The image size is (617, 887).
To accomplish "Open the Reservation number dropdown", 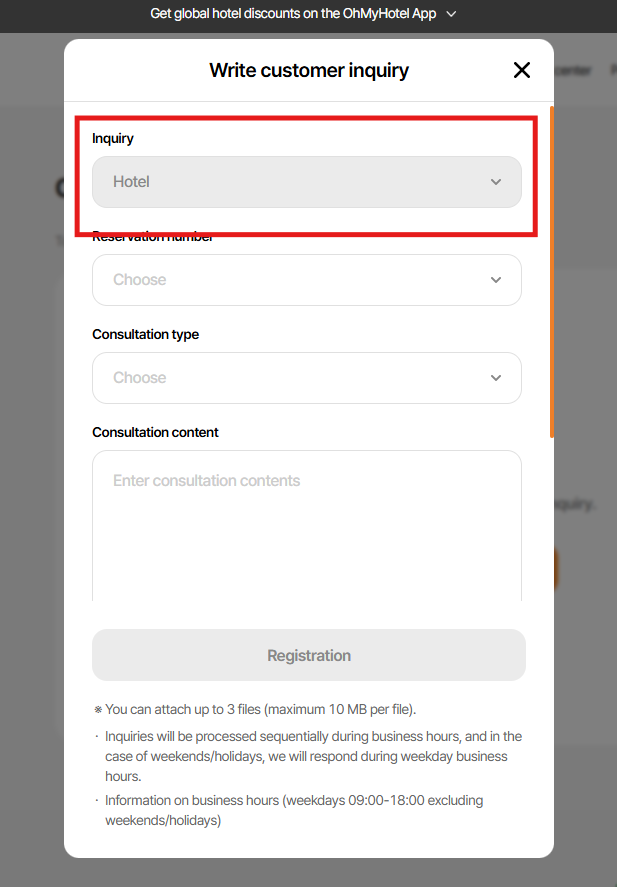I will (x=306, y=280).
